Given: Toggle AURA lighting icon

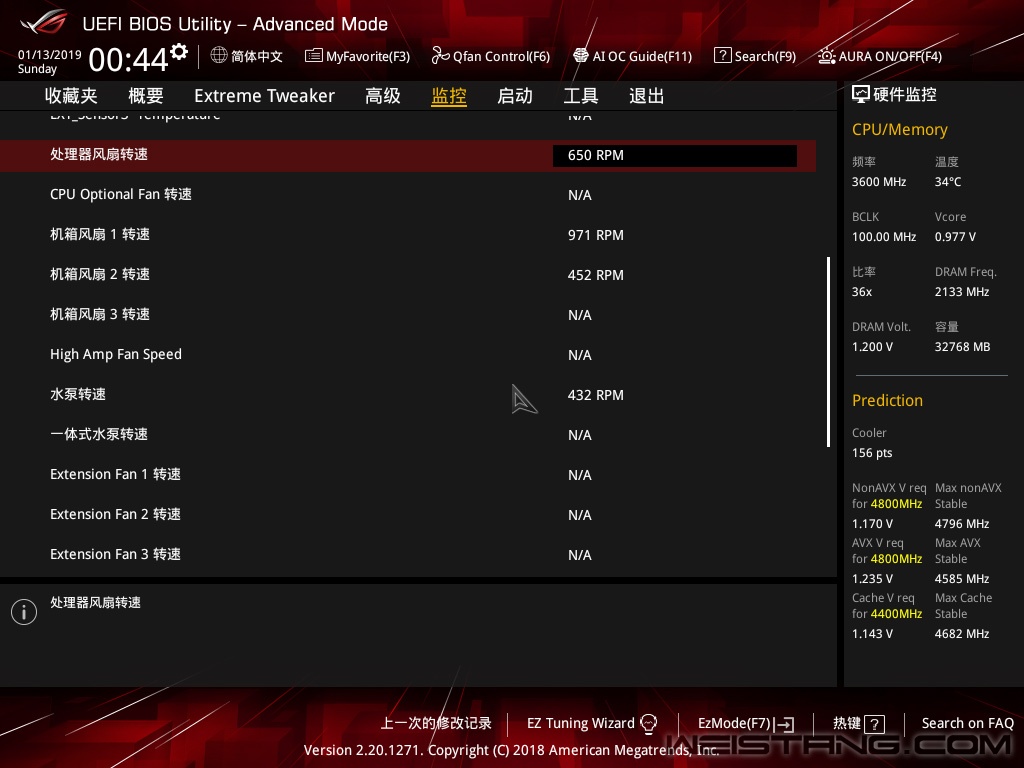Looking at the screenshot, I should [x=826, y=56].
